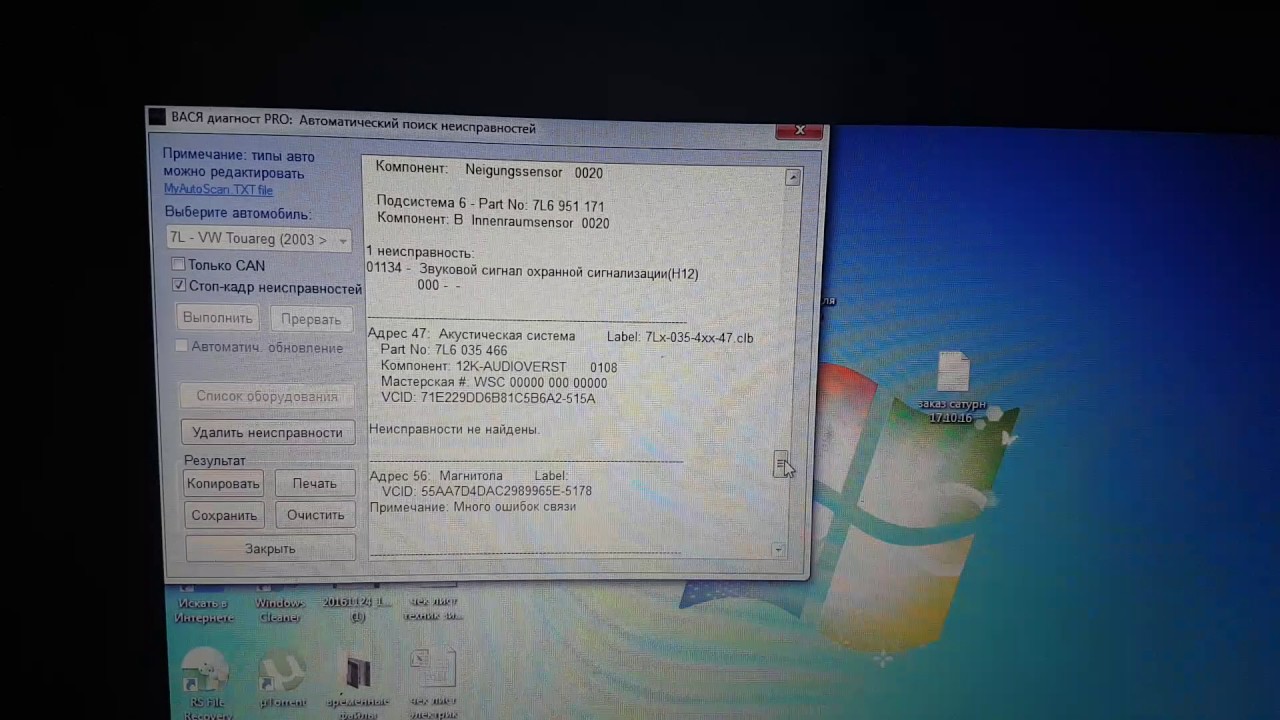Click 'Примечание: Много ошибок связи' line
The height and width of the screenshot is (720, 1280).
(x=473, y=507)
